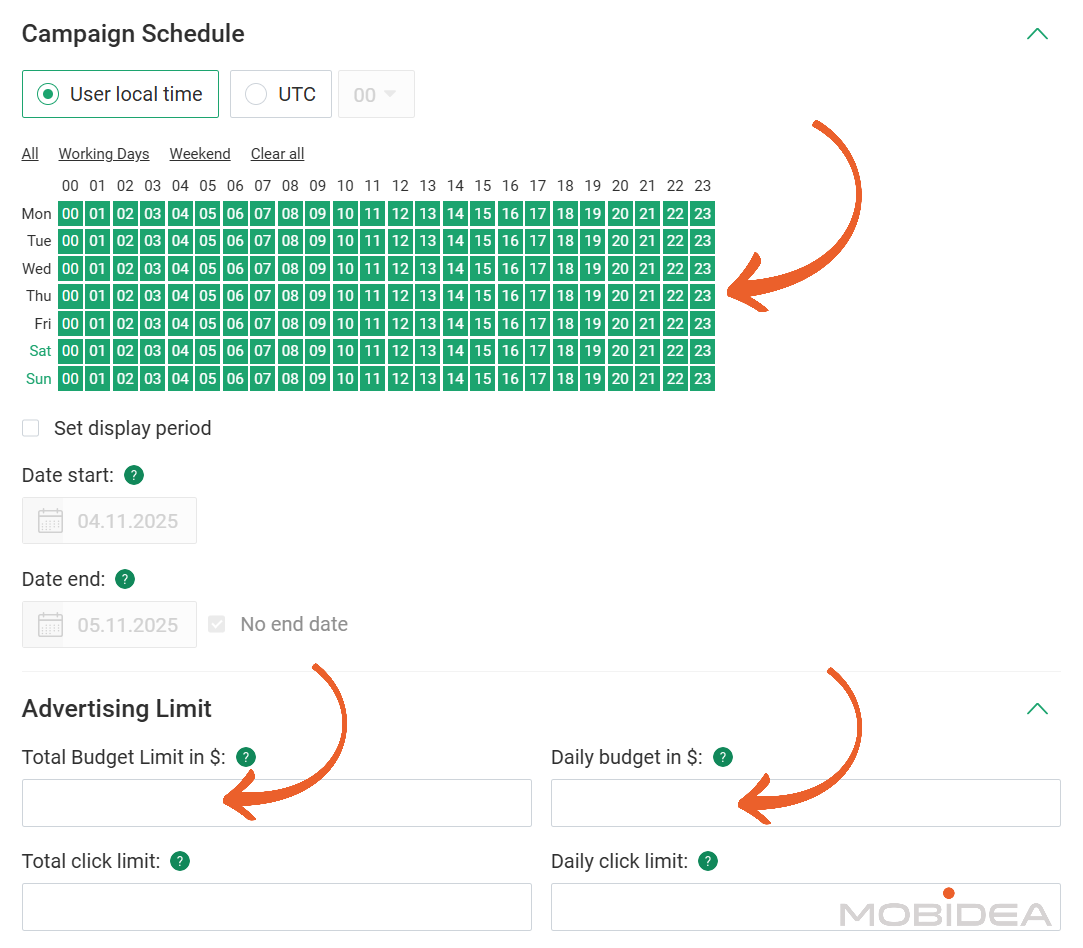Click the Sat row label
Screen dimensions: 1083x948
40,351
